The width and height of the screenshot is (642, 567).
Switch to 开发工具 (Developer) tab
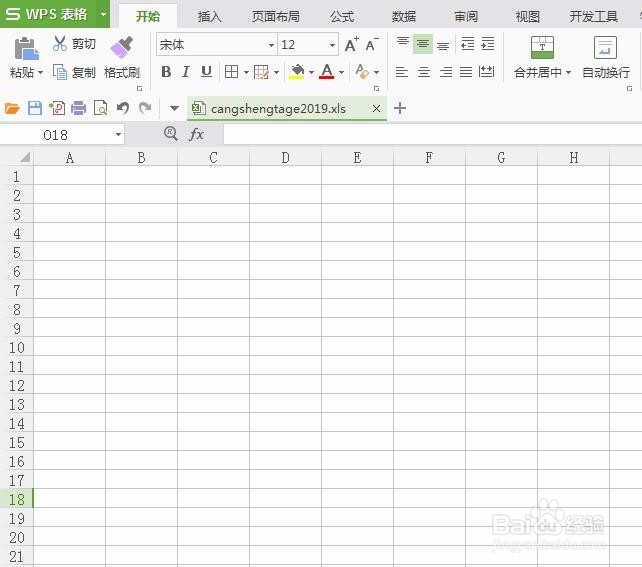click(594, 16)
